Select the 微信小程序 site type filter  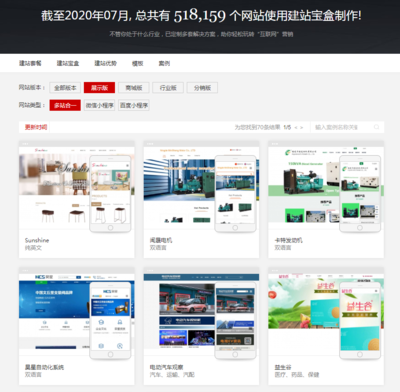pos(99,105)
